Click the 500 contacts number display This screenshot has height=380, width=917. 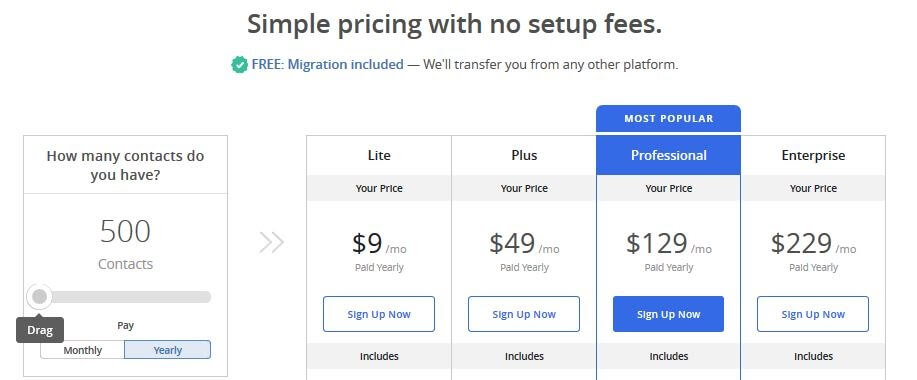[125, 232]
